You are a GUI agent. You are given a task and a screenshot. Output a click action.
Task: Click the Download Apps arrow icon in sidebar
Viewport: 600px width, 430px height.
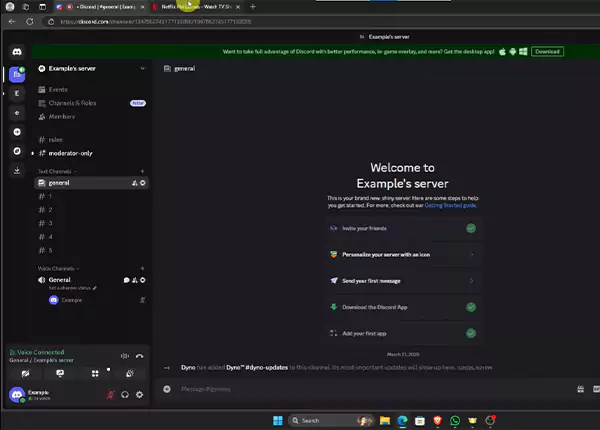(x=17, y=170)
